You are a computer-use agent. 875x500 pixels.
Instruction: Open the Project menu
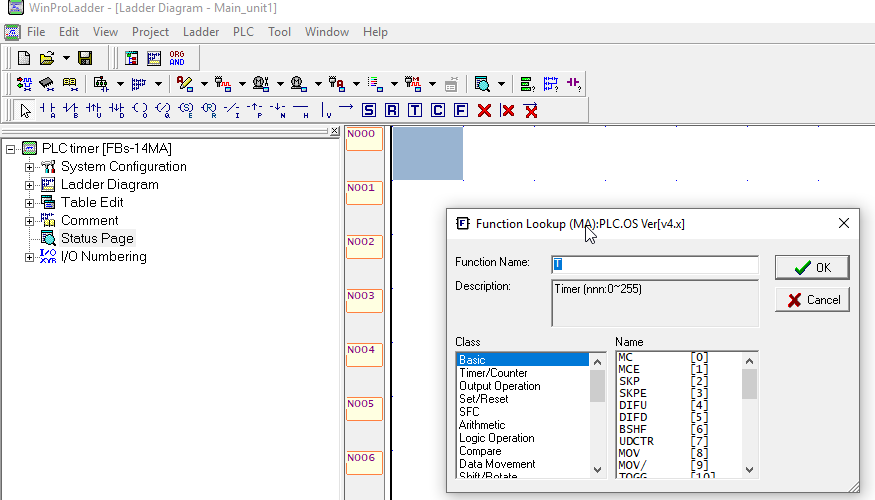(x=150, y=32)
